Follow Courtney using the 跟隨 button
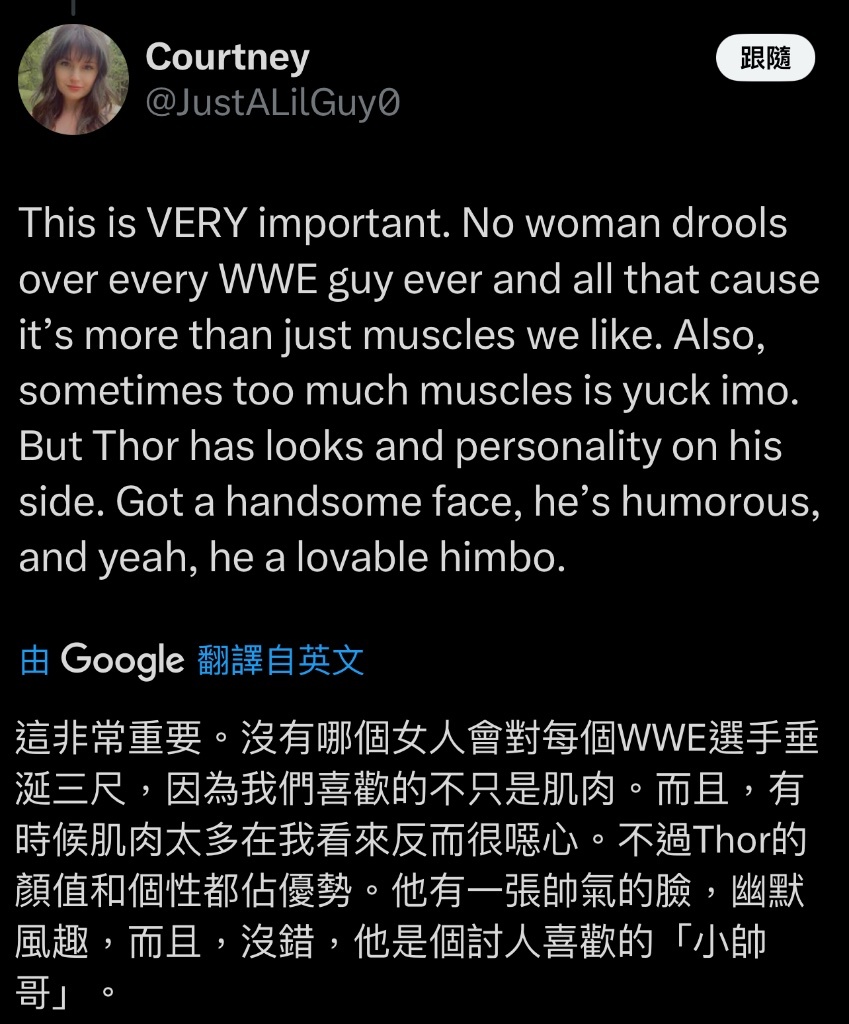 click(x=765, y=58)
